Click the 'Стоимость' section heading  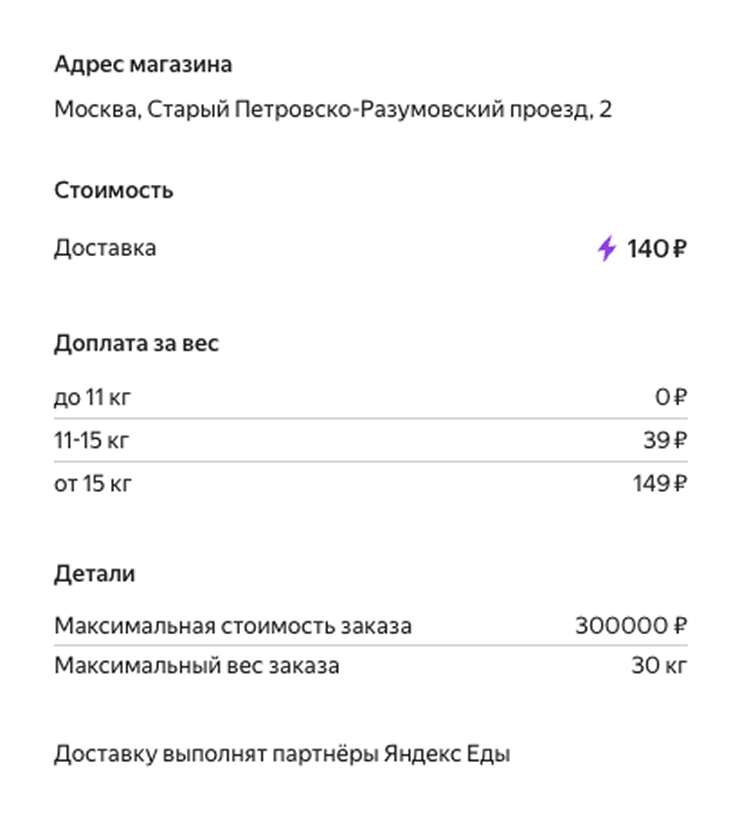[114, 190]
